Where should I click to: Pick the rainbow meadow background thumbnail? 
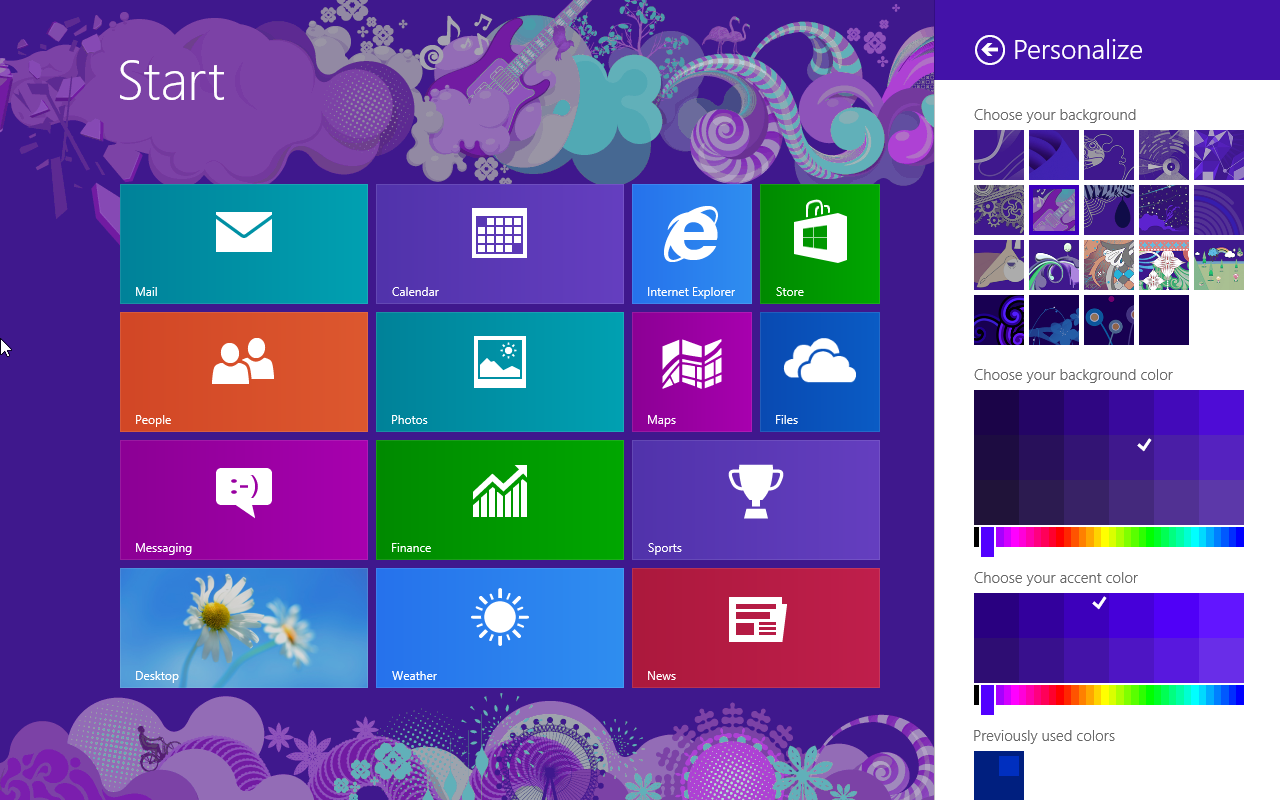pos(1219,265)
